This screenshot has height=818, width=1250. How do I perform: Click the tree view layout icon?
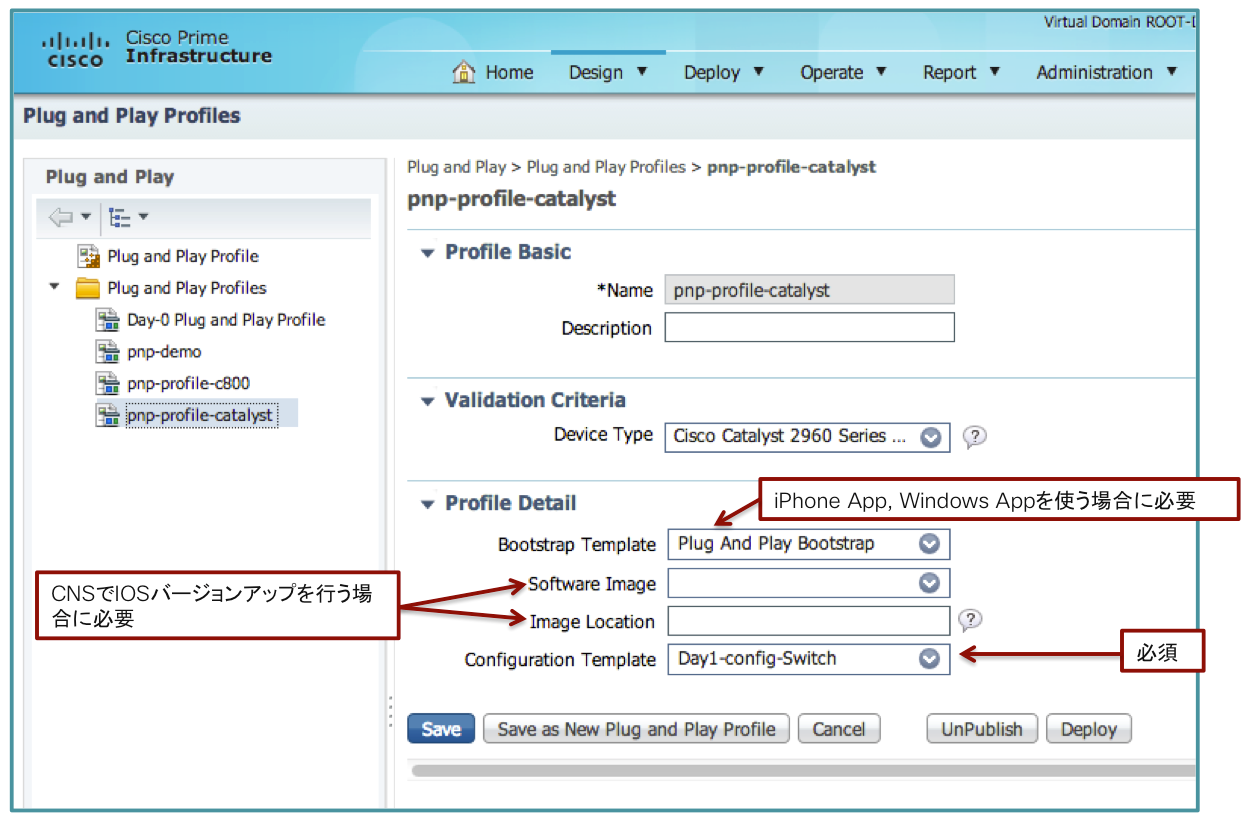coord(120,217)
